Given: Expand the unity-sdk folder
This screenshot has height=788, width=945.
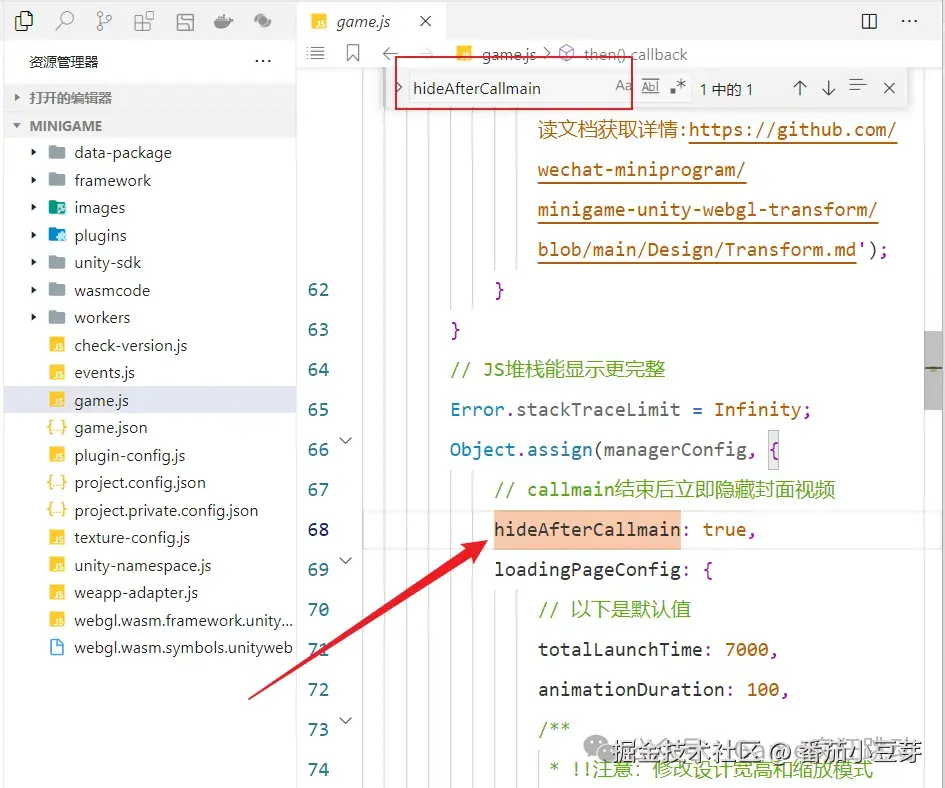Looking at the screenshot, I should (107, 263).
